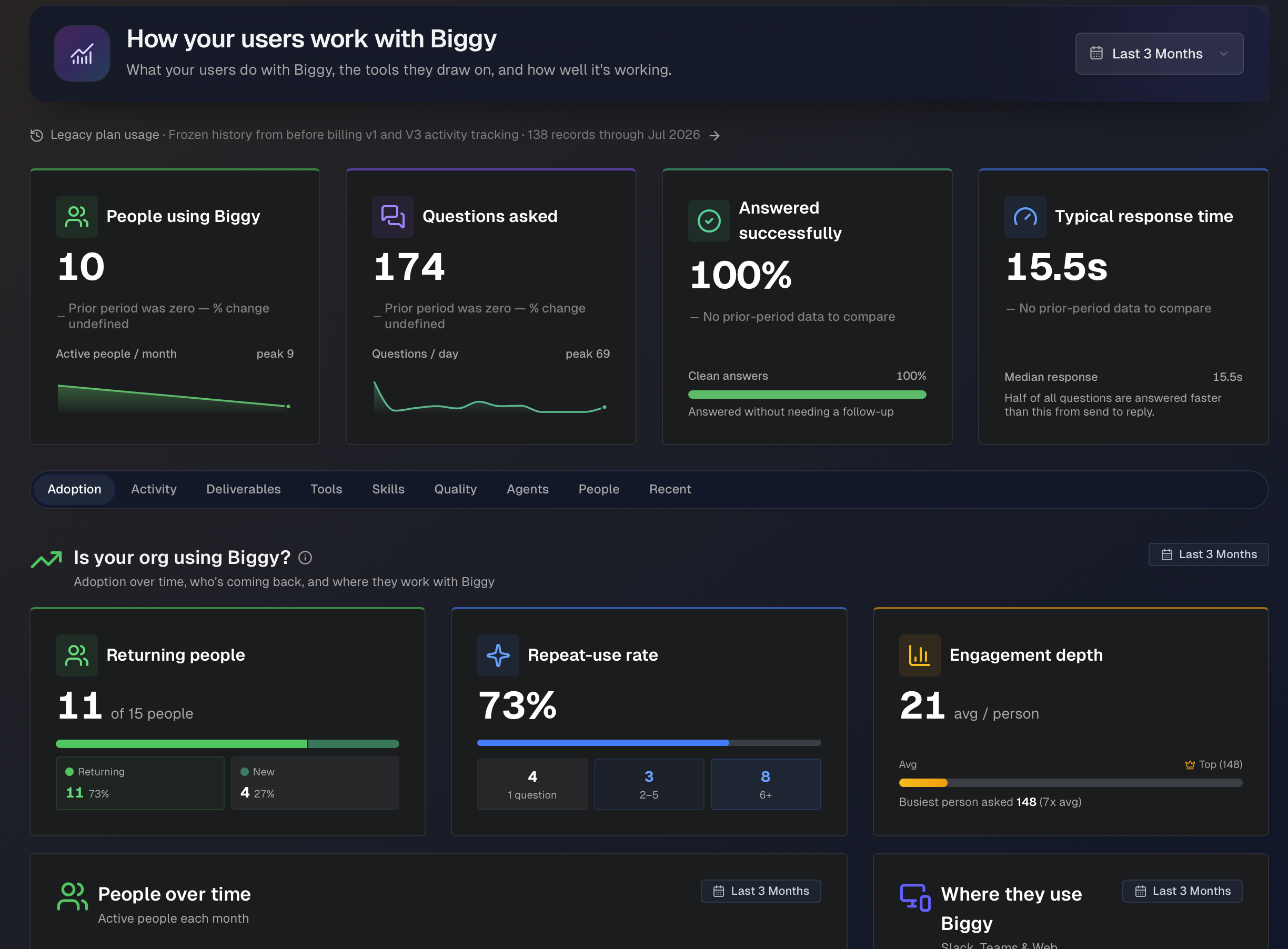Image resolution: width=1288 pixels, height=949 pixels.
Task: Click the 'peak 9' label
Action: 275,354
